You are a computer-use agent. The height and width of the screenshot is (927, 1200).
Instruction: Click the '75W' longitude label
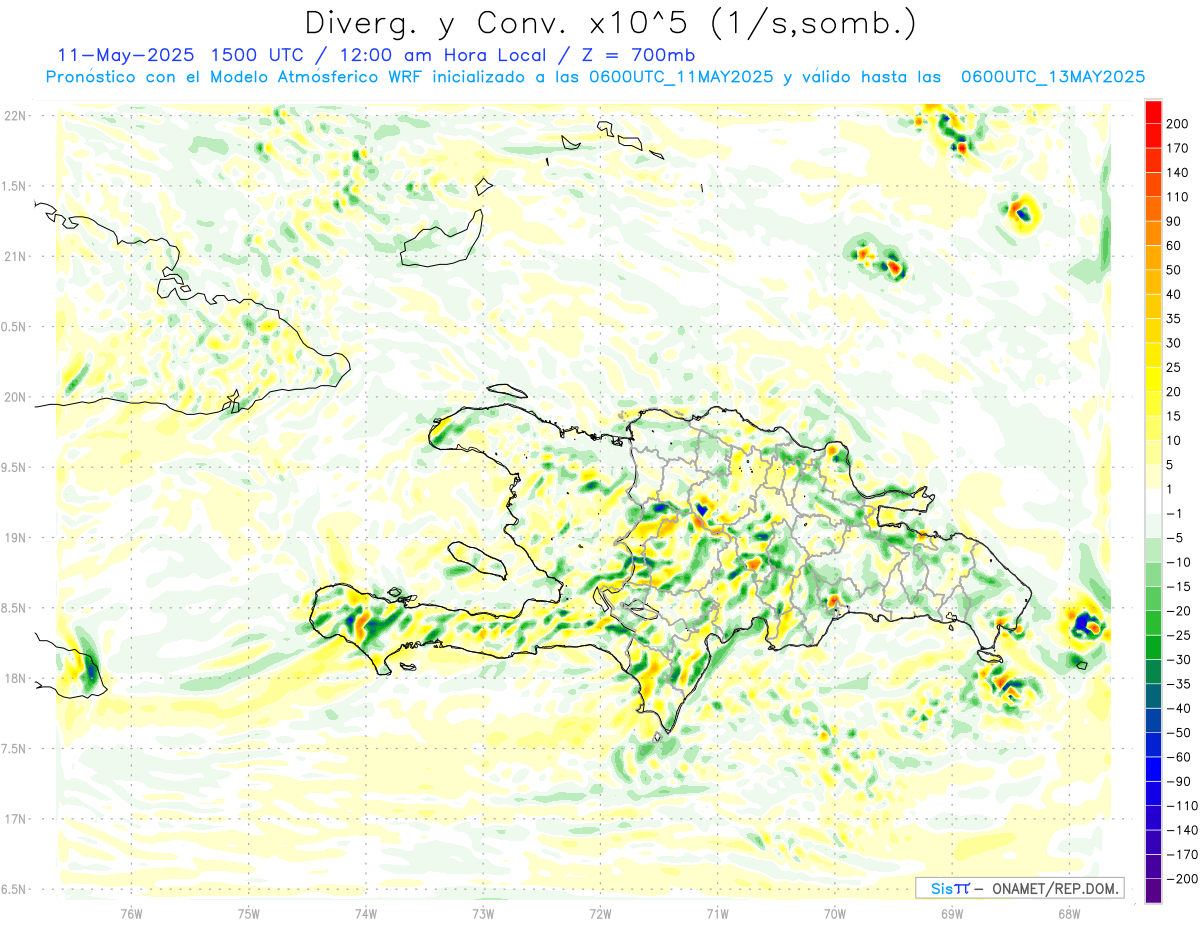(x=249, y=912)
